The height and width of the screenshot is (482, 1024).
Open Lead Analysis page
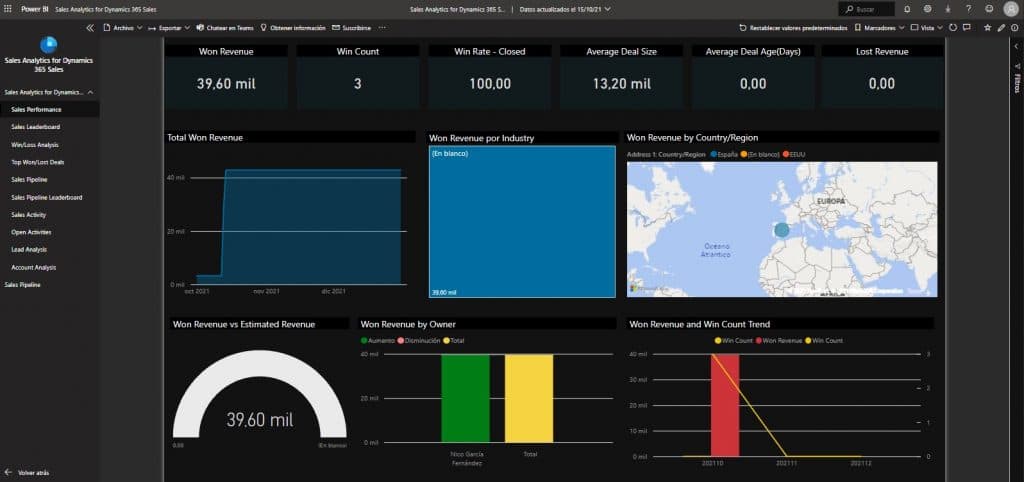(50, 249)
